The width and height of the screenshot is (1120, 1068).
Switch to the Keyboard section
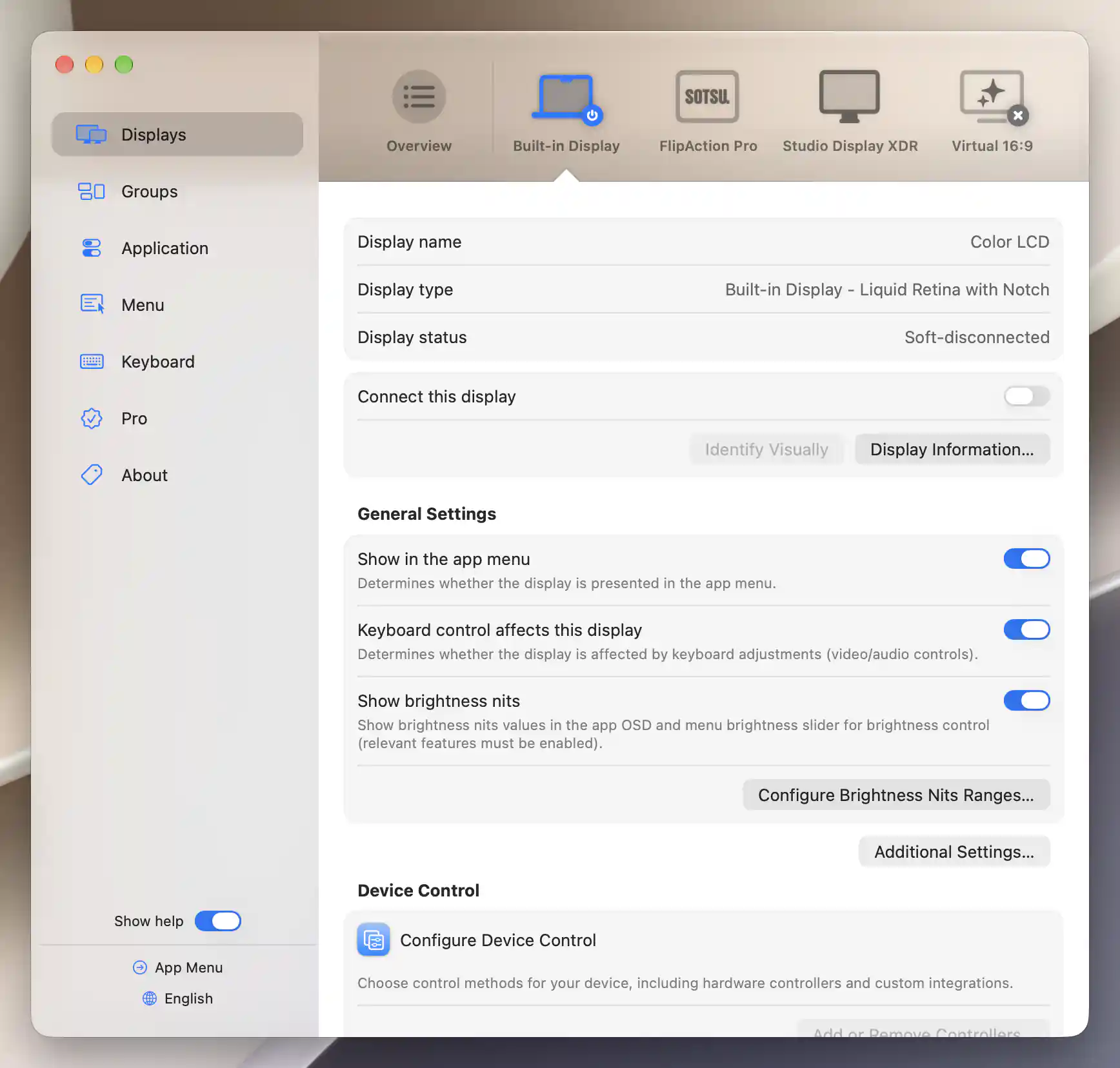click(x=157, y=361)
